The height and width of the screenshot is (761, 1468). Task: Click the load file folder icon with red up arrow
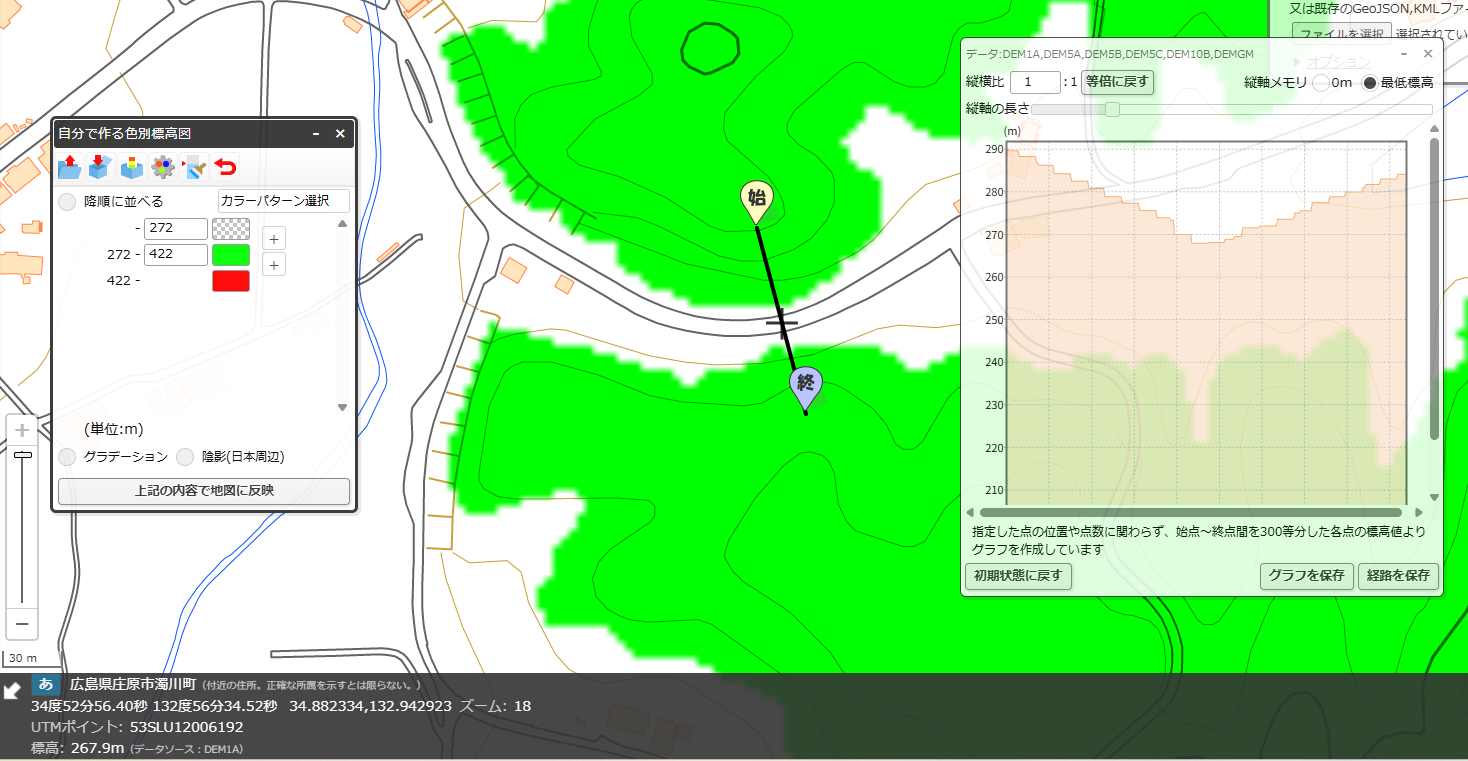(x=70, y=166)
